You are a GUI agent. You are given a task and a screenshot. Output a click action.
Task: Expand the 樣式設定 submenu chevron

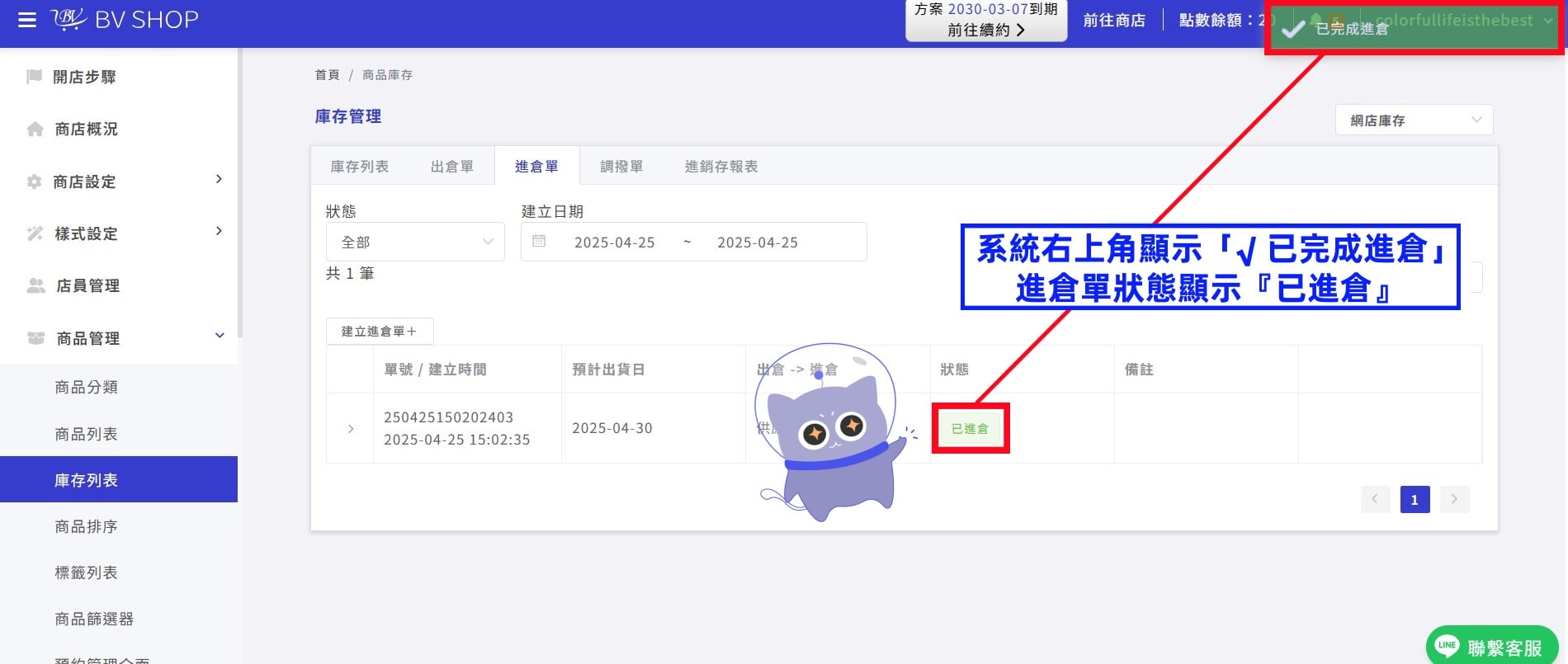219,231
